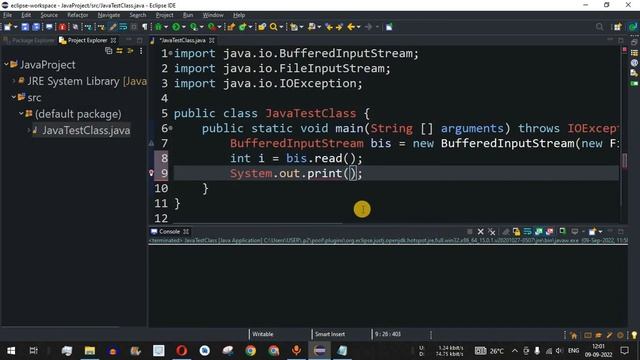The image size is (640, 360).
Task: Click Windows Start button
Action: click(11, 351)
